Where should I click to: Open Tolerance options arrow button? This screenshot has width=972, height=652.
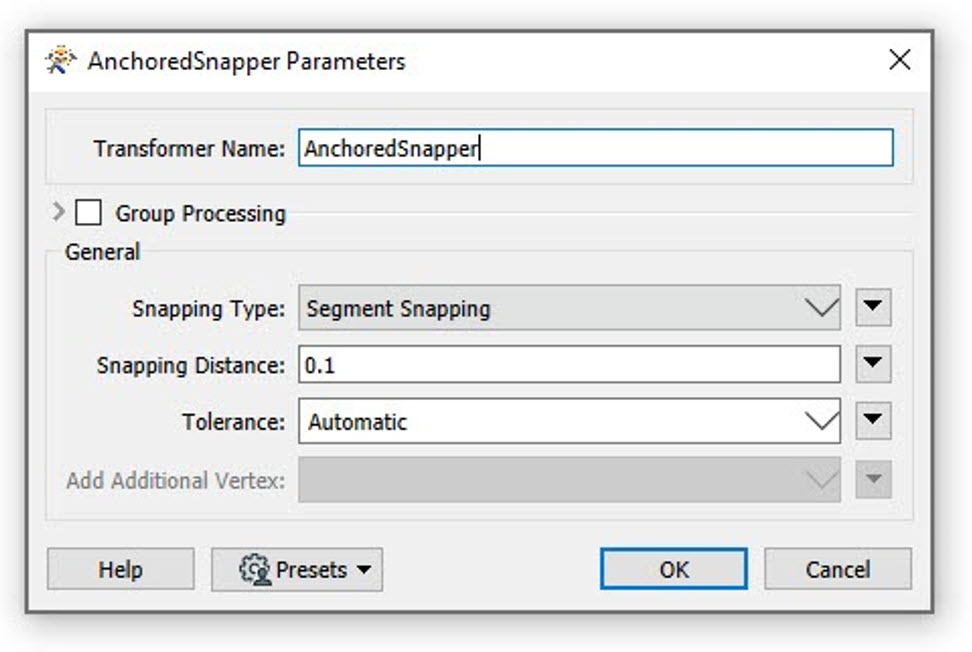[x=873, y=421]
